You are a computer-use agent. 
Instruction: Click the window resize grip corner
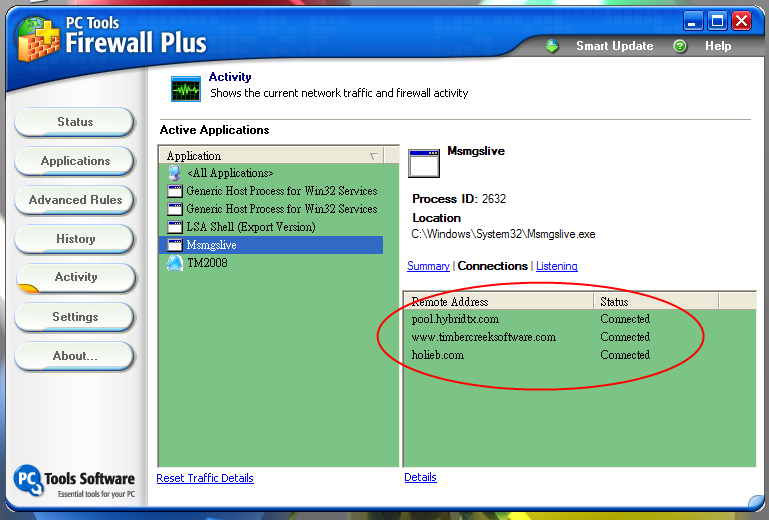[x=756, y=502]
